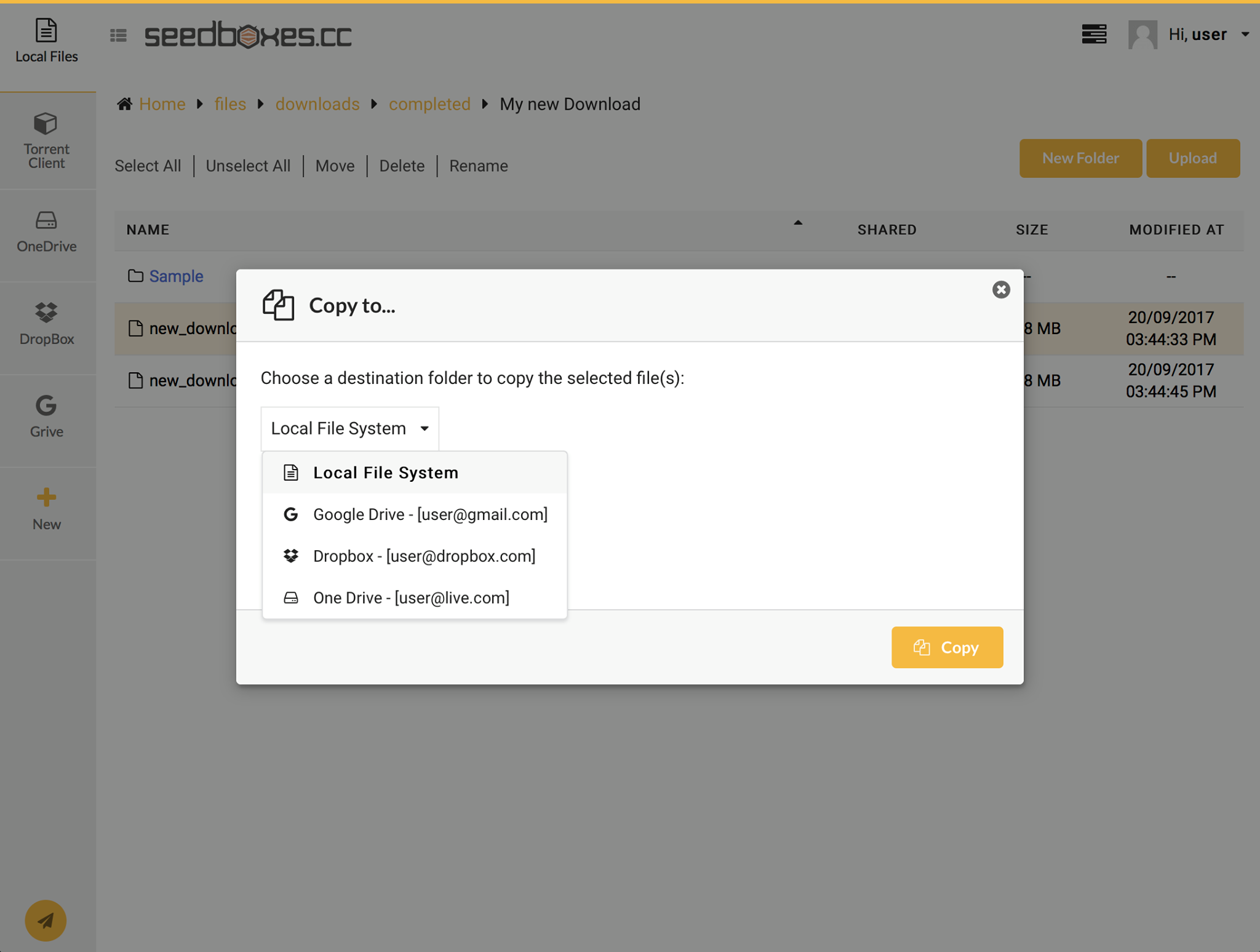1260x952 pixels.
Task: Click Delete in the toolbar
Action: coord(402,166)
